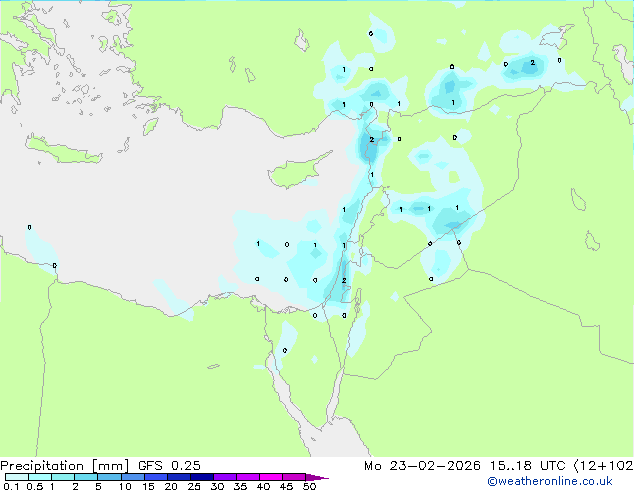The width and height of the screenshot is (634, 490).
Task: Choose the 2–5 mm legend color swatch
Action: tap(86, 477)
